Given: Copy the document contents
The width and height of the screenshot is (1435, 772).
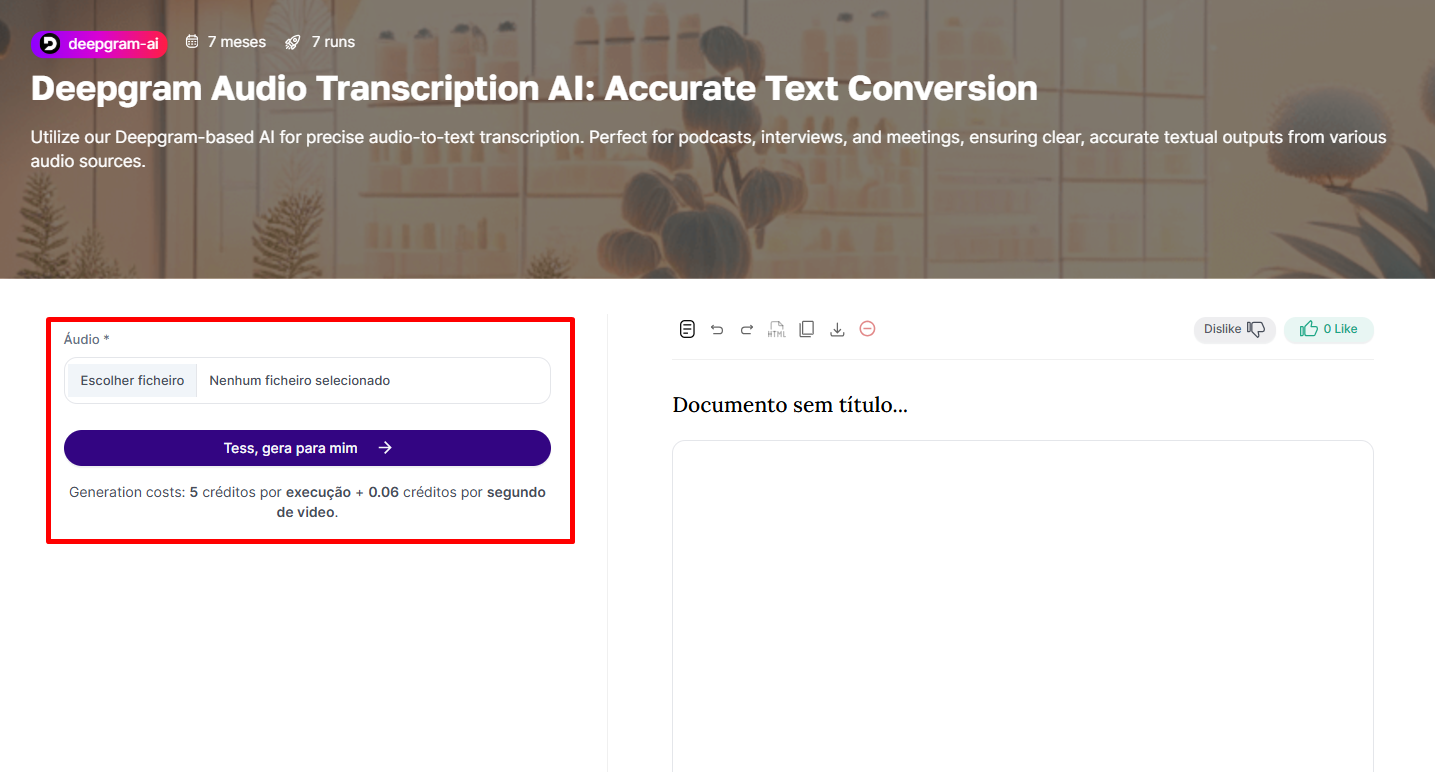Looking at the screenshot, I should coord(807,329).
